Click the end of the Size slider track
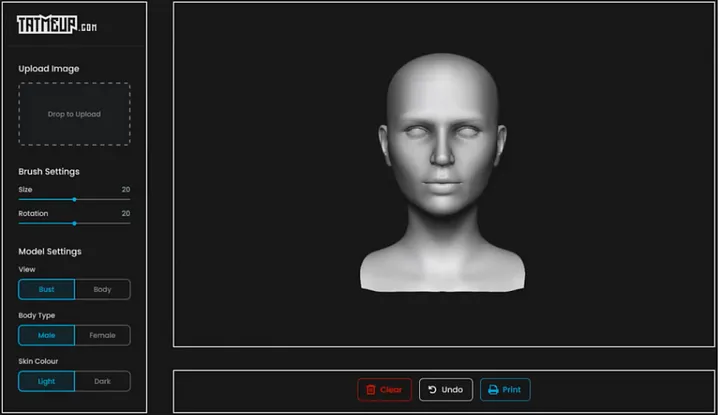Image resolution: width=720 pixels, height=415 pixels. tap(129, 199)
